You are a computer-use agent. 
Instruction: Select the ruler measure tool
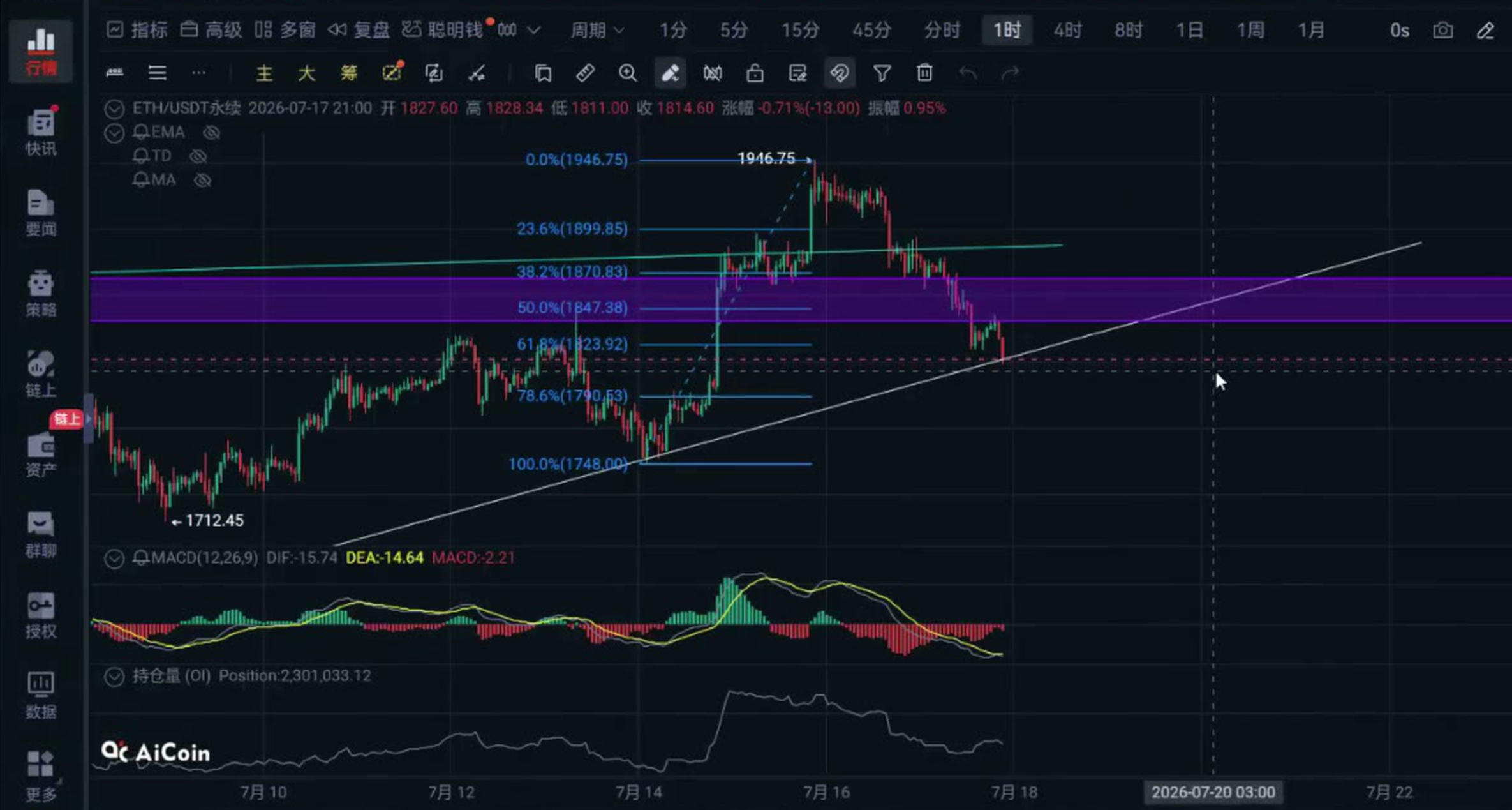[585, 73]
